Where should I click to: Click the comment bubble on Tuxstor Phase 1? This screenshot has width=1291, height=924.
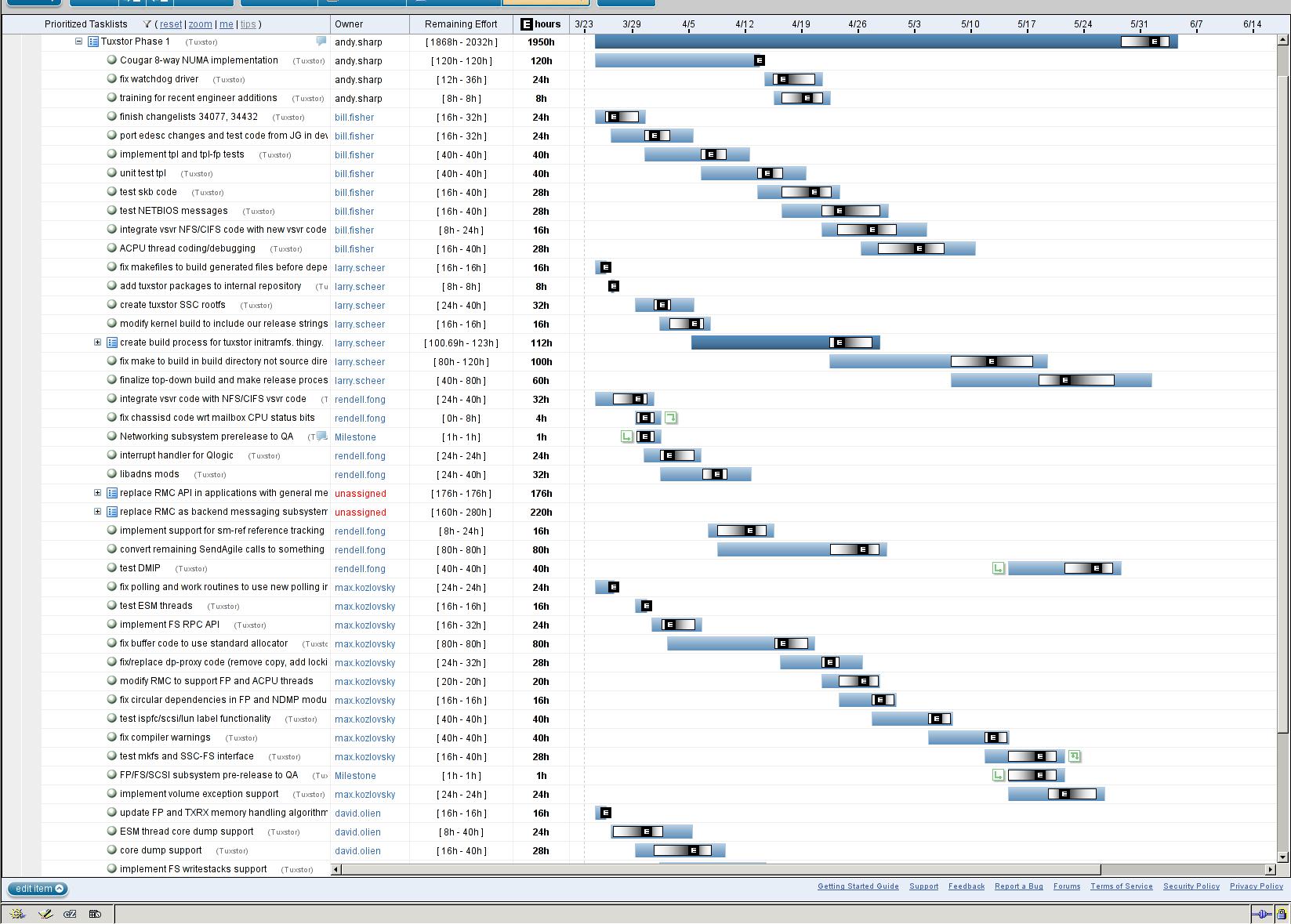[x=321, y=42]
